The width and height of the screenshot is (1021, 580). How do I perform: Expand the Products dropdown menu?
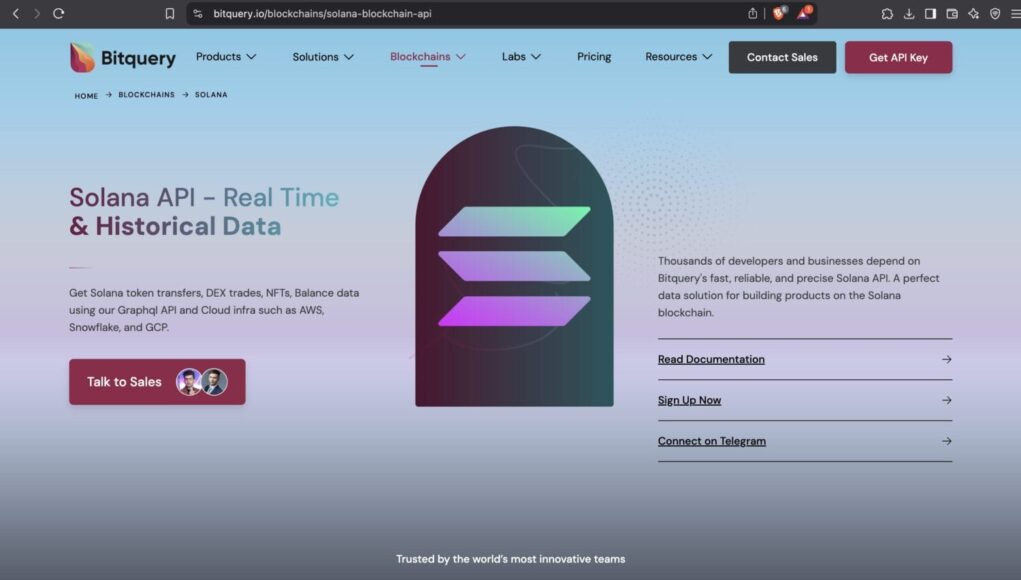[226, 57]
